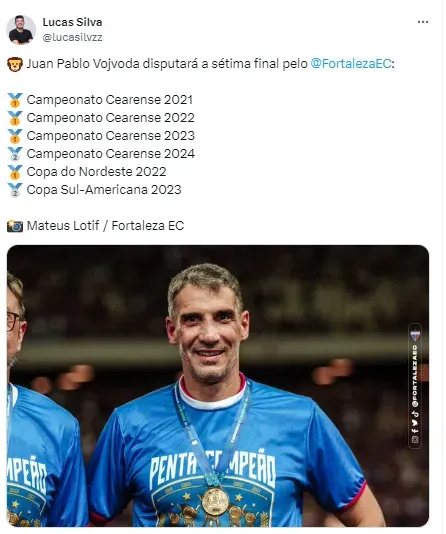The width and height of the screenshot is (446, 534).
Task: Click silver medal beside Copa Sul-Americana 2023
Action: pyautogui.click(x=15, y=190)
